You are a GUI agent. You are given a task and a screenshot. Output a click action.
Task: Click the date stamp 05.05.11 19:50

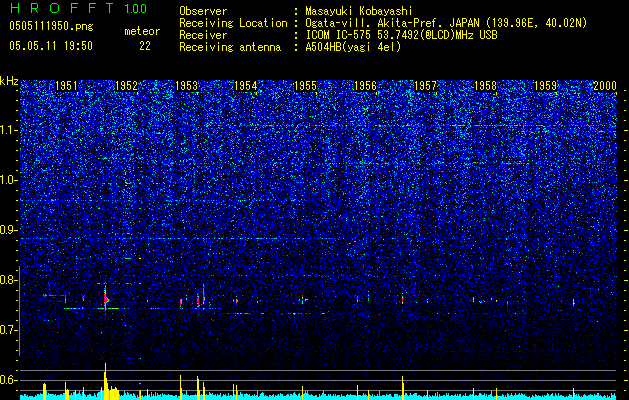tap(51, 46)
